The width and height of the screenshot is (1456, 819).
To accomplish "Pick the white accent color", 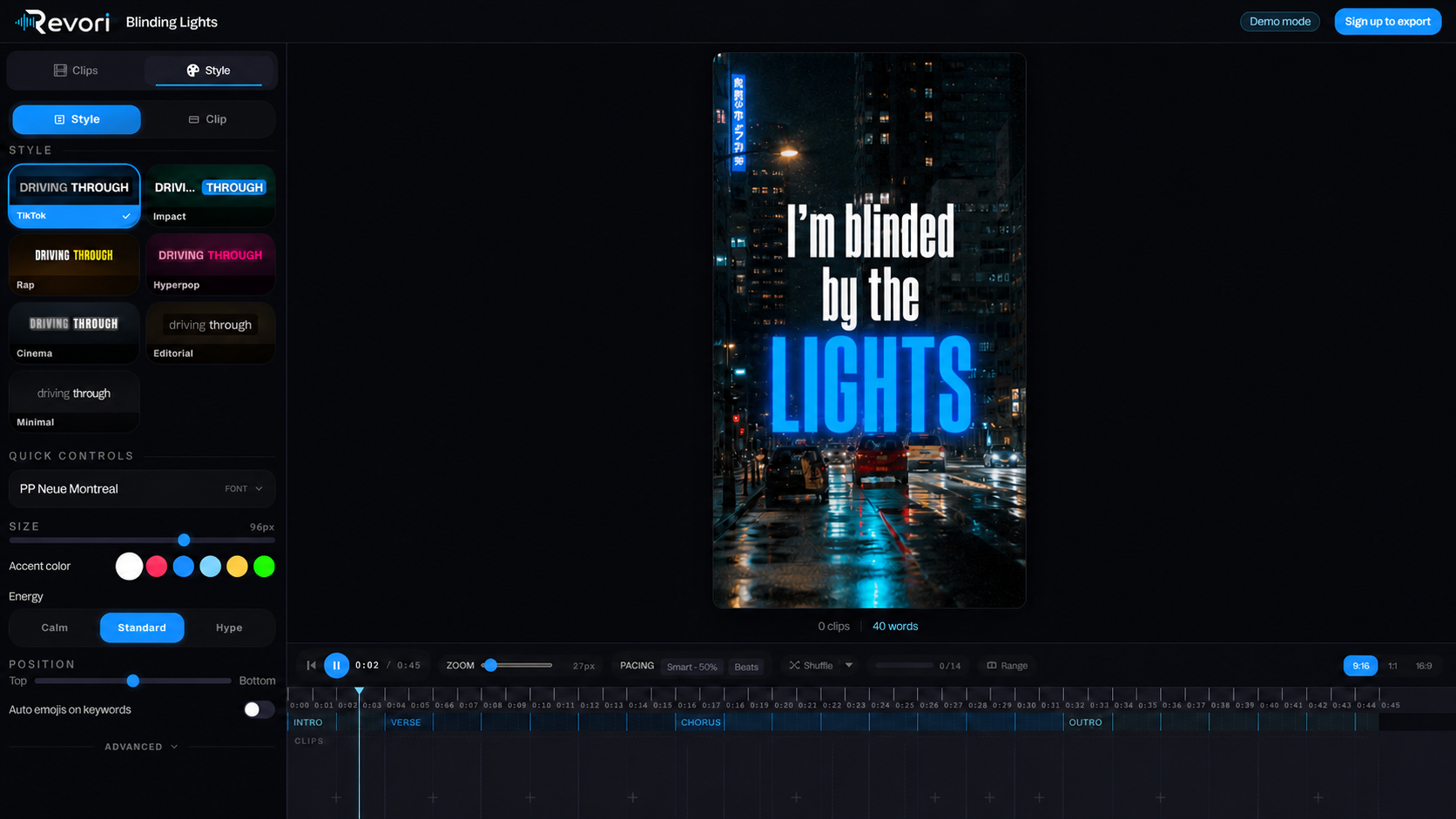I will (x=129, y=567).
